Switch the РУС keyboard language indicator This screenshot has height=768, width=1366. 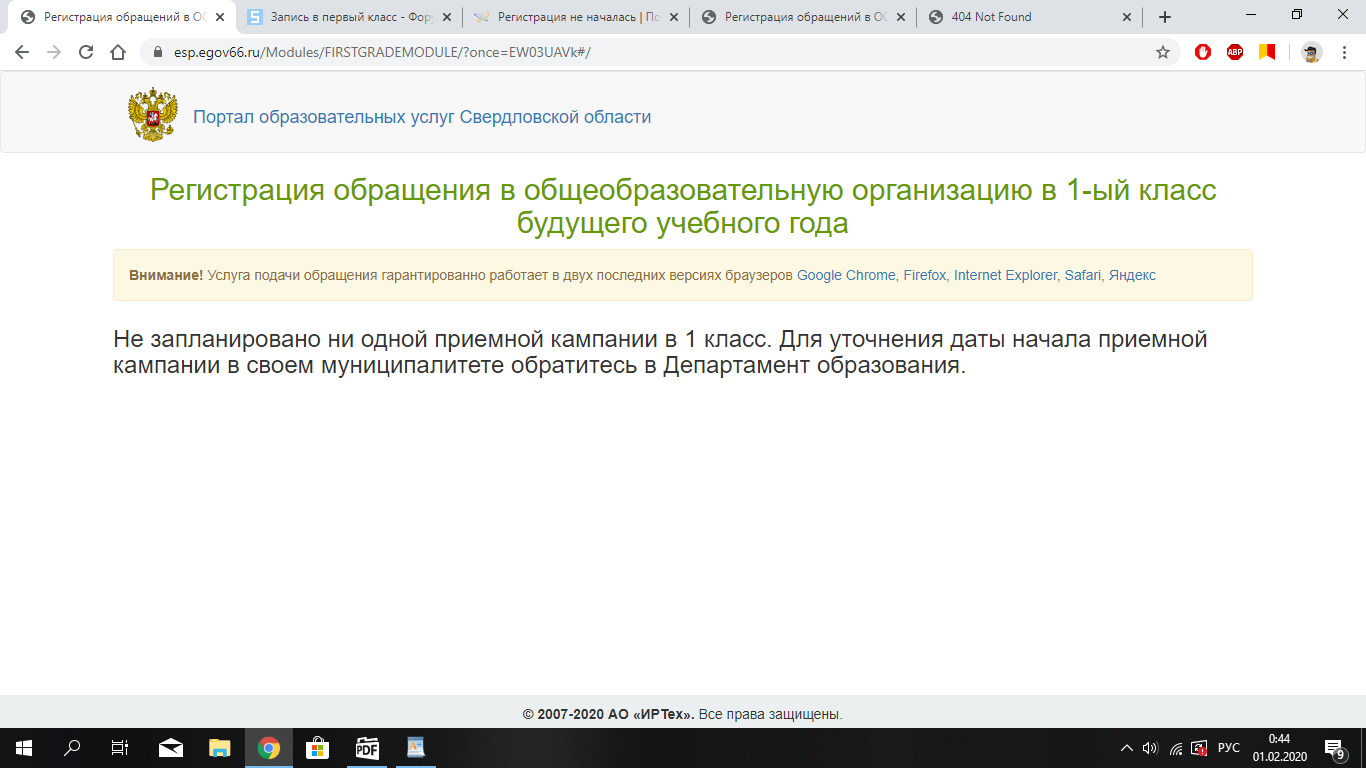tap(1229, 748)
